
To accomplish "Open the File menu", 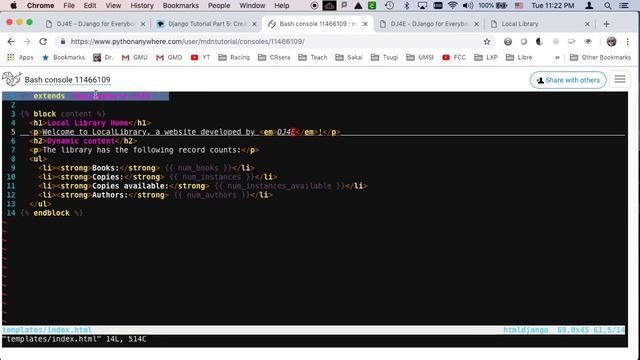I will [x=69, y=6].
